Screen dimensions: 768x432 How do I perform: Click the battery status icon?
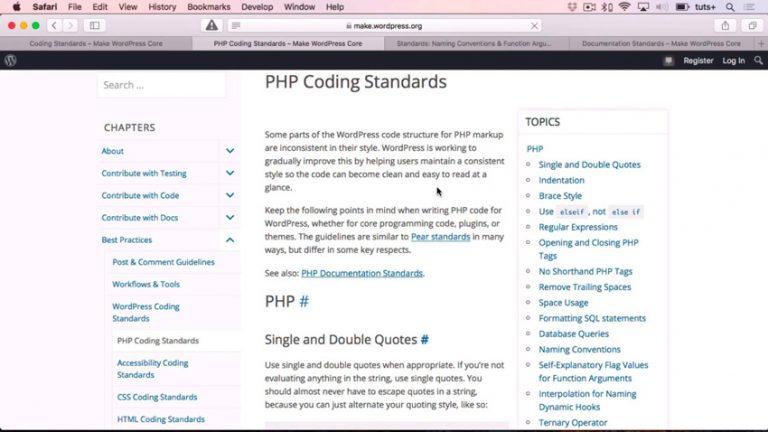(x=682, y=7)
